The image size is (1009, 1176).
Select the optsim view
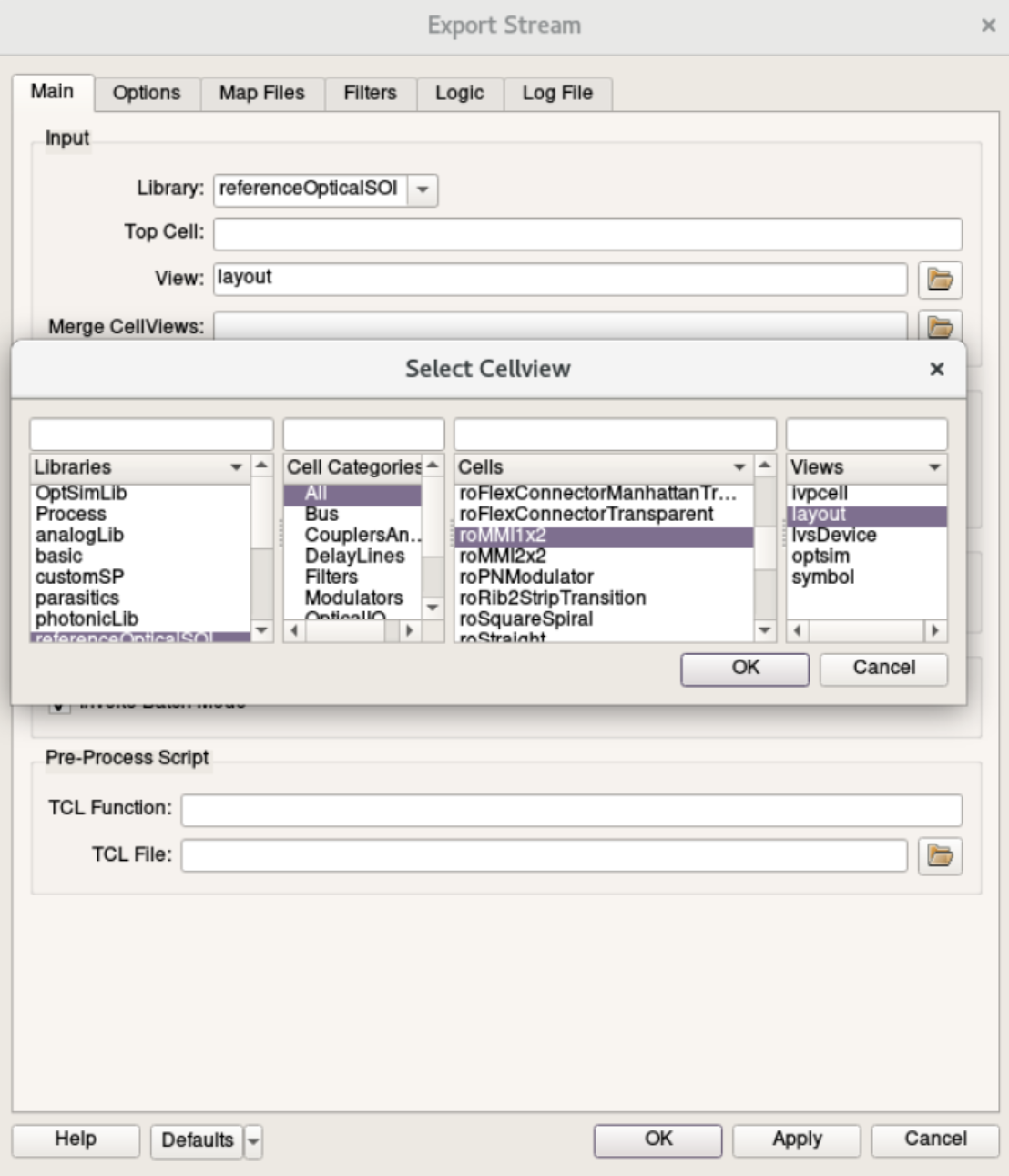click(x=867, y=556)
